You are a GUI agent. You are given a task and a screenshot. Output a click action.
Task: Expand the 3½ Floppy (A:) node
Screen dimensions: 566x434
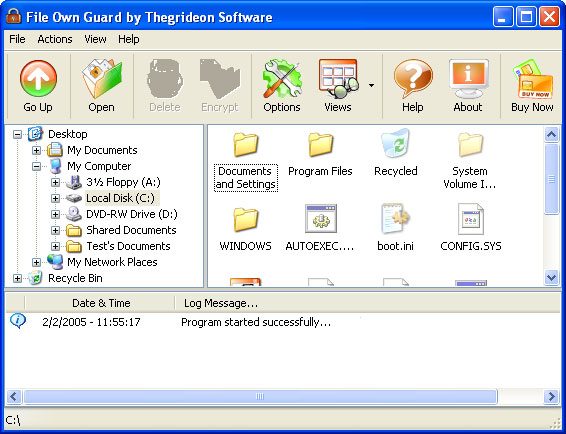click(55, 182)
